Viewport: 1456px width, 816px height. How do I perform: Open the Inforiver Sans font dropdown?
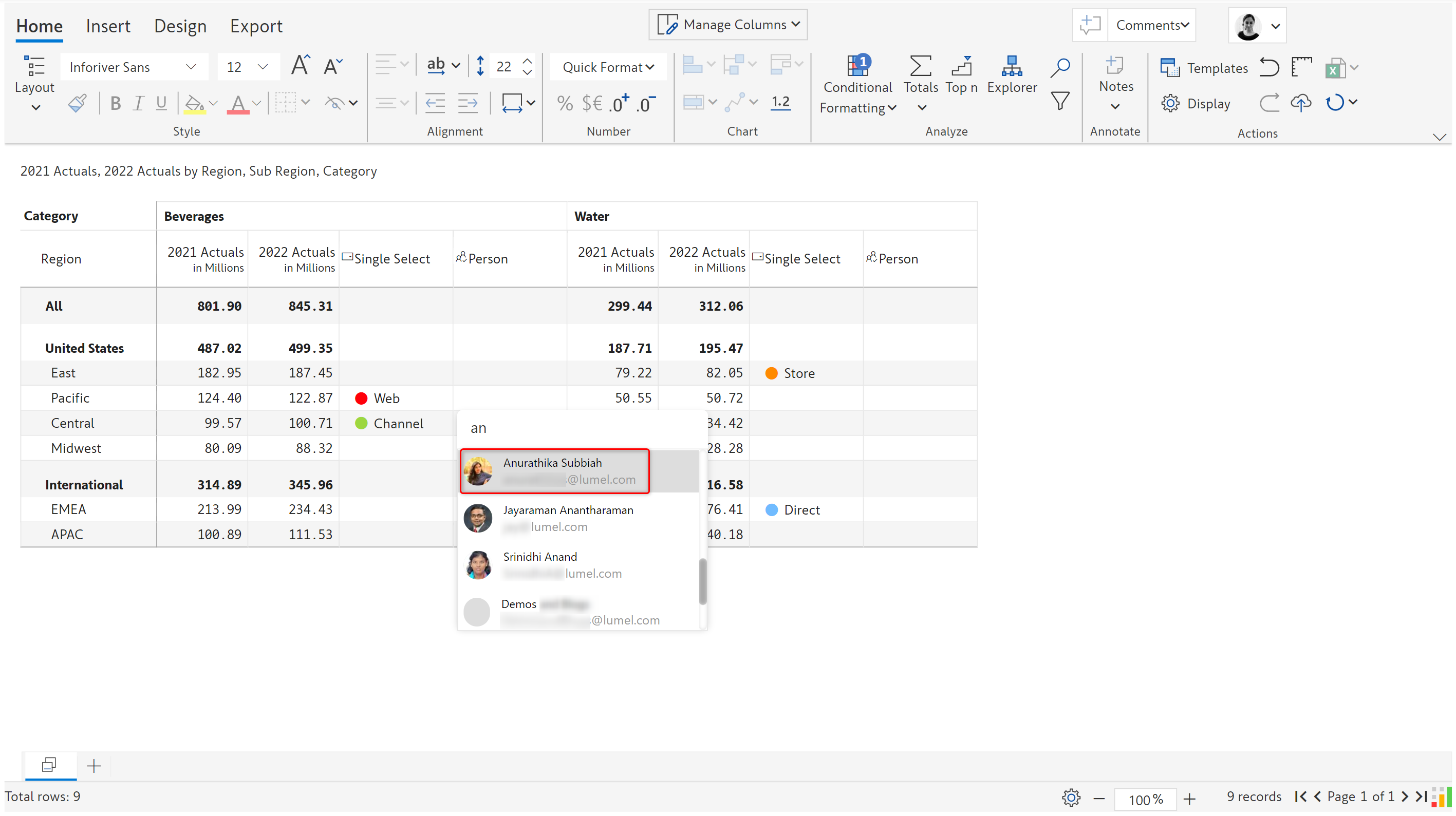click(134, 67)
